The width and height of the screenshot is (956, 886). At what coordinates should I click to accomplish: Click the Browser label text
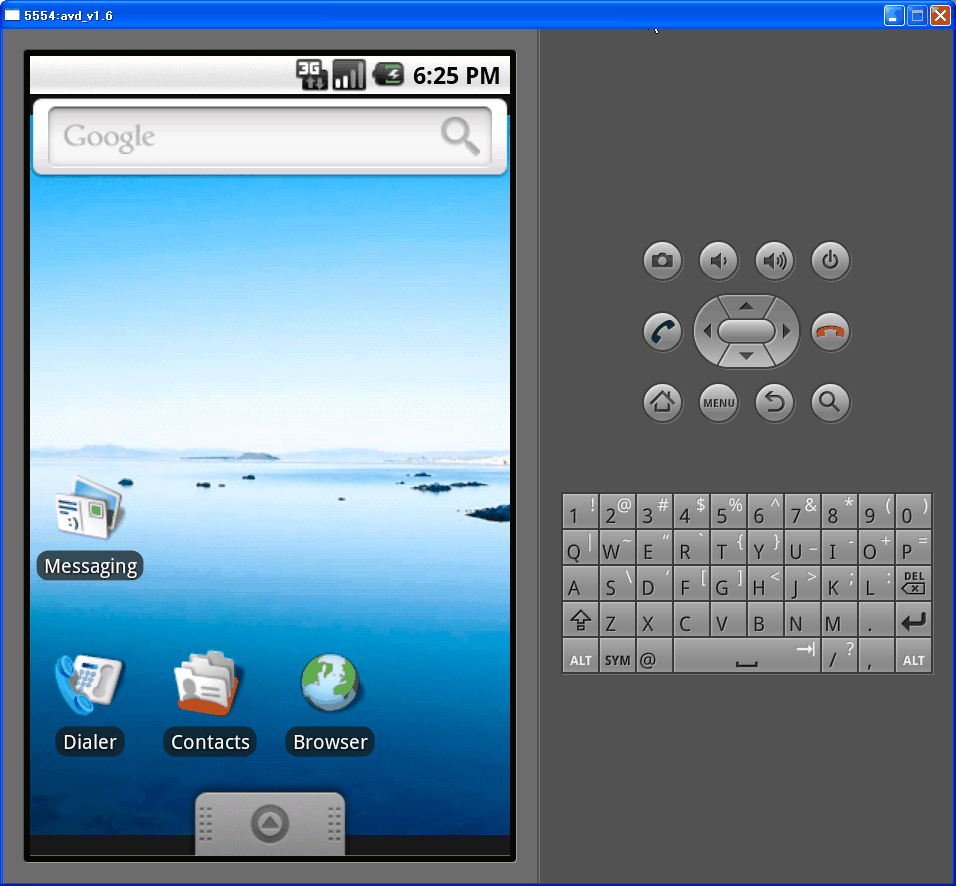pyautogui.click(x=330, y=741)
